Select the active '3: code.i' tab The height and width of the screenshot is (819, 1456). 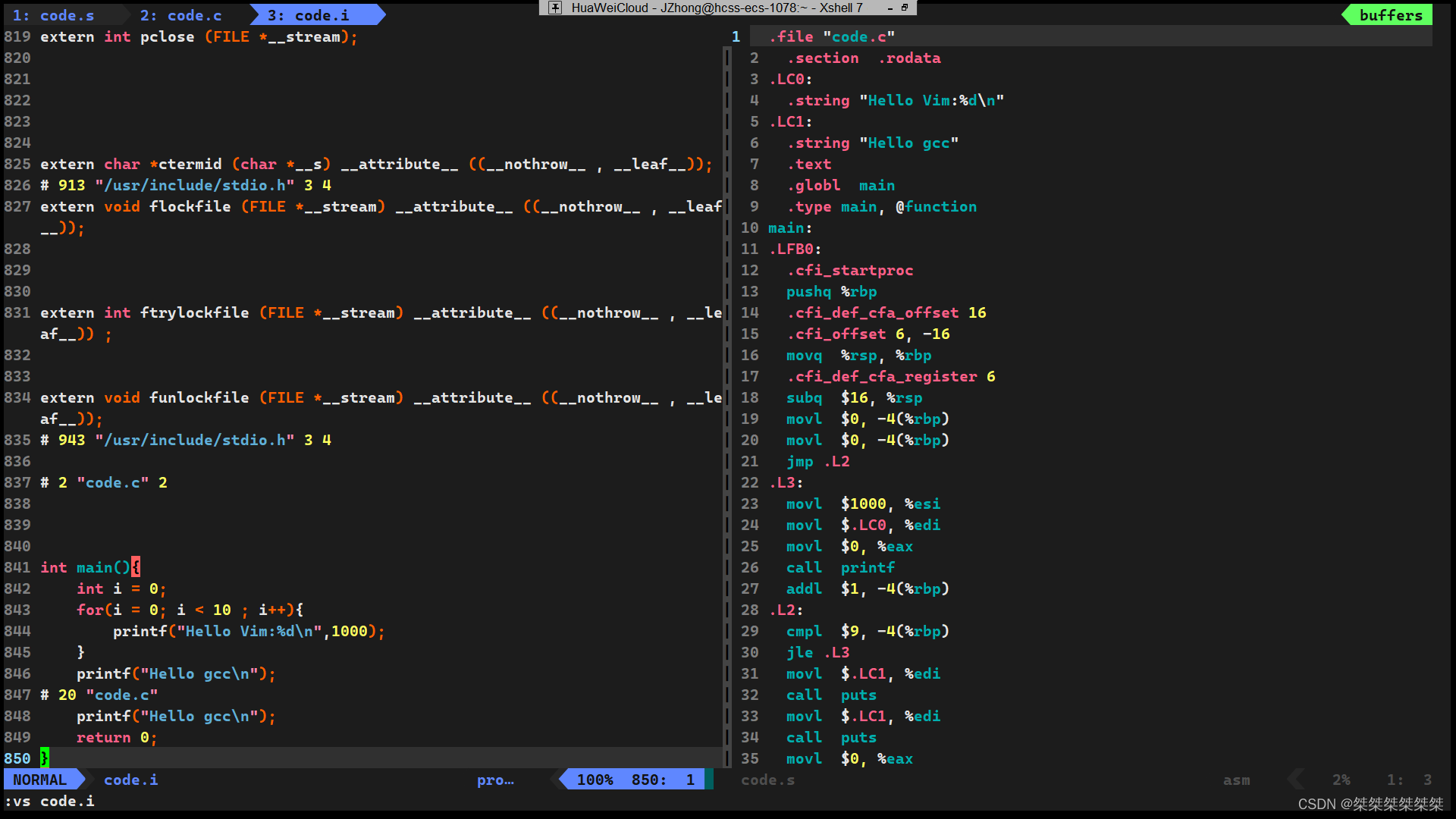pyautogui.click(x=309, y=15)
